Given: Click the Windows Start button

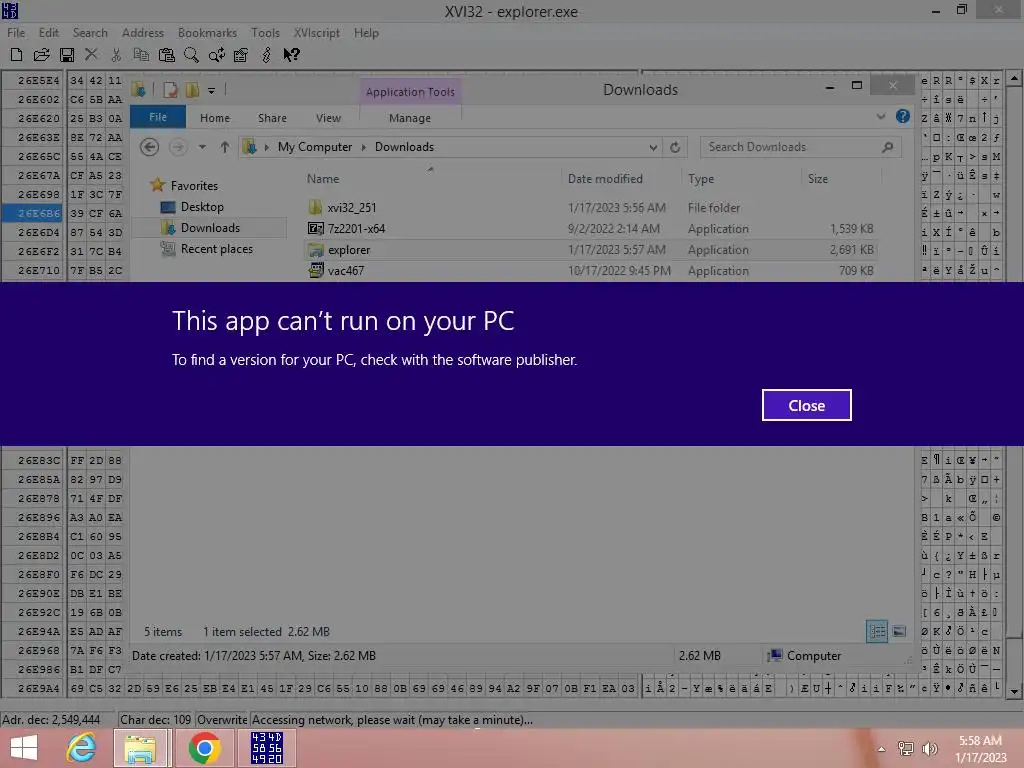Looking at the screenshot, I should 24,748.
